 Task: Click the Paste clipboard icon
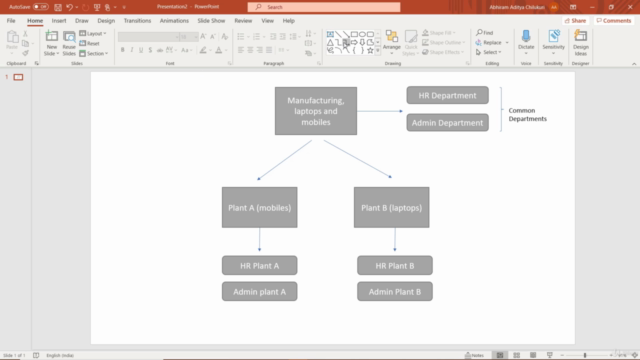[12, 37]
